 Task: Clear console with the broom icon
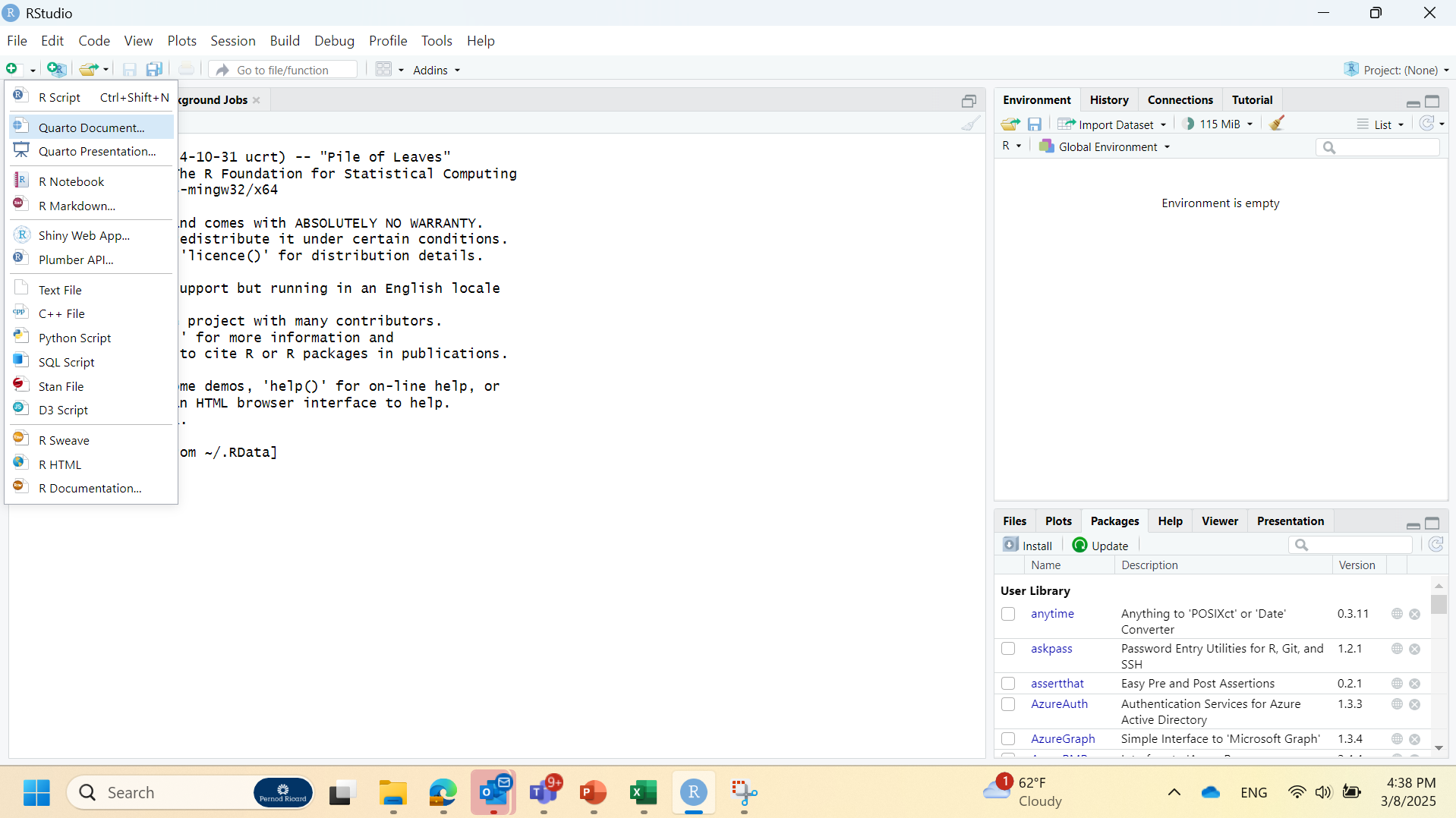[x=970, y=124]
